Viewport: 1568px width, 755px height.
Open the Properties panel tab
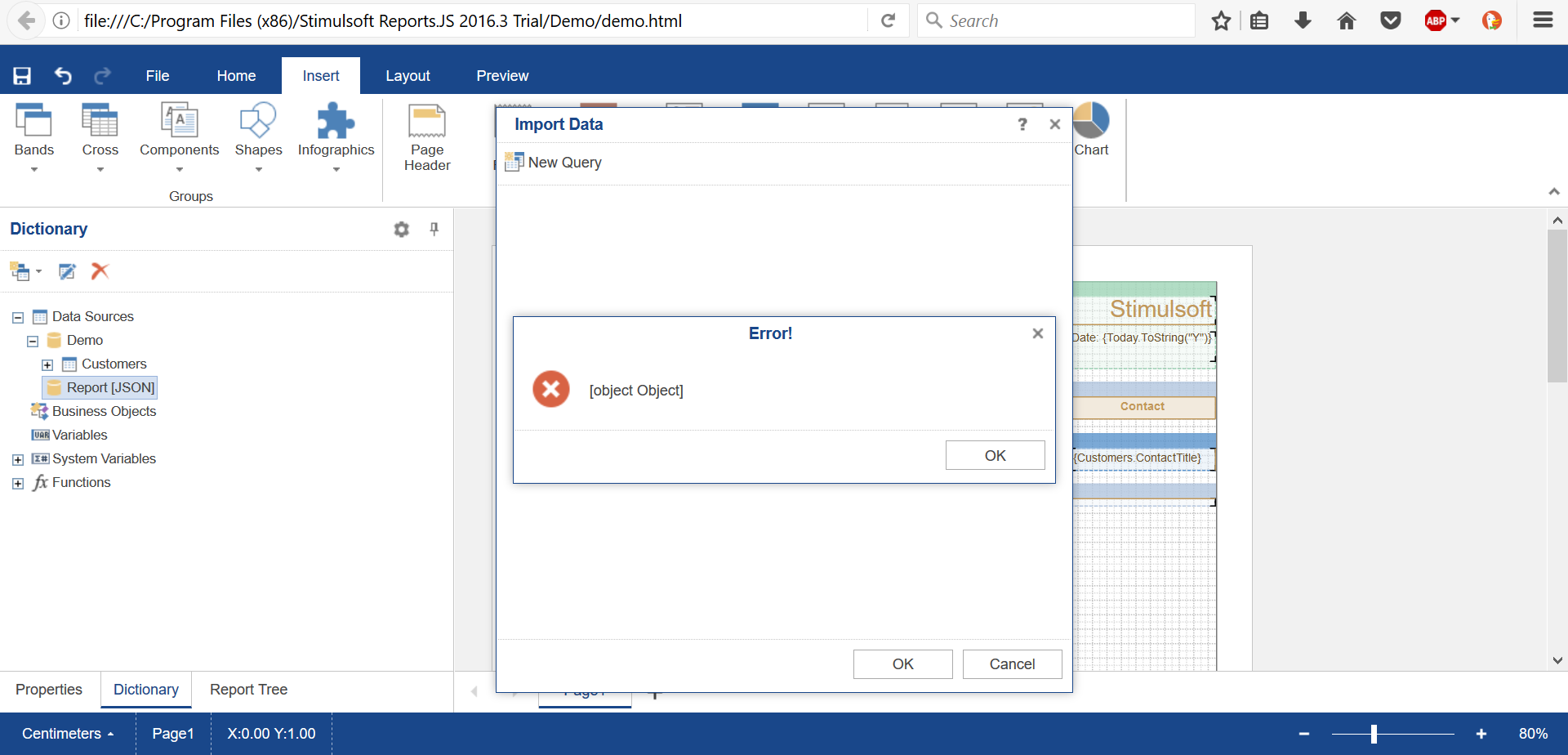click(49, 690)
